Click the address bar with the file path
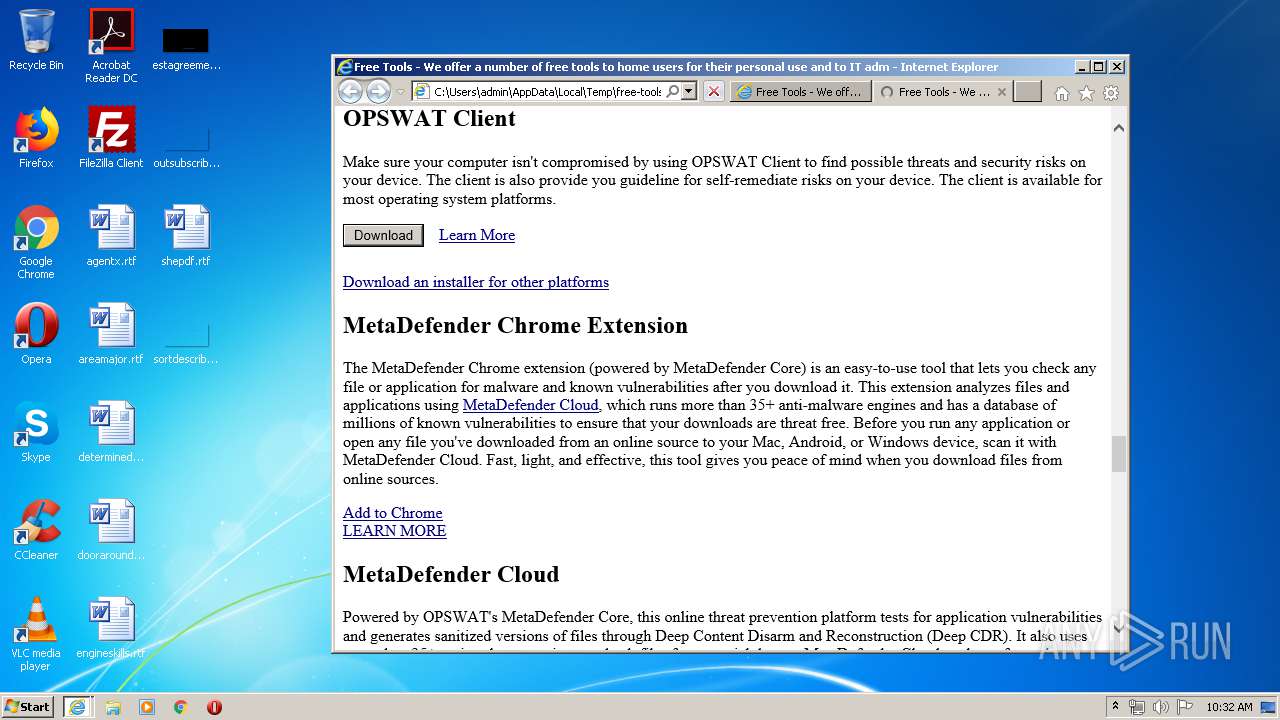 pyautogui.click(x=546, y=92)
